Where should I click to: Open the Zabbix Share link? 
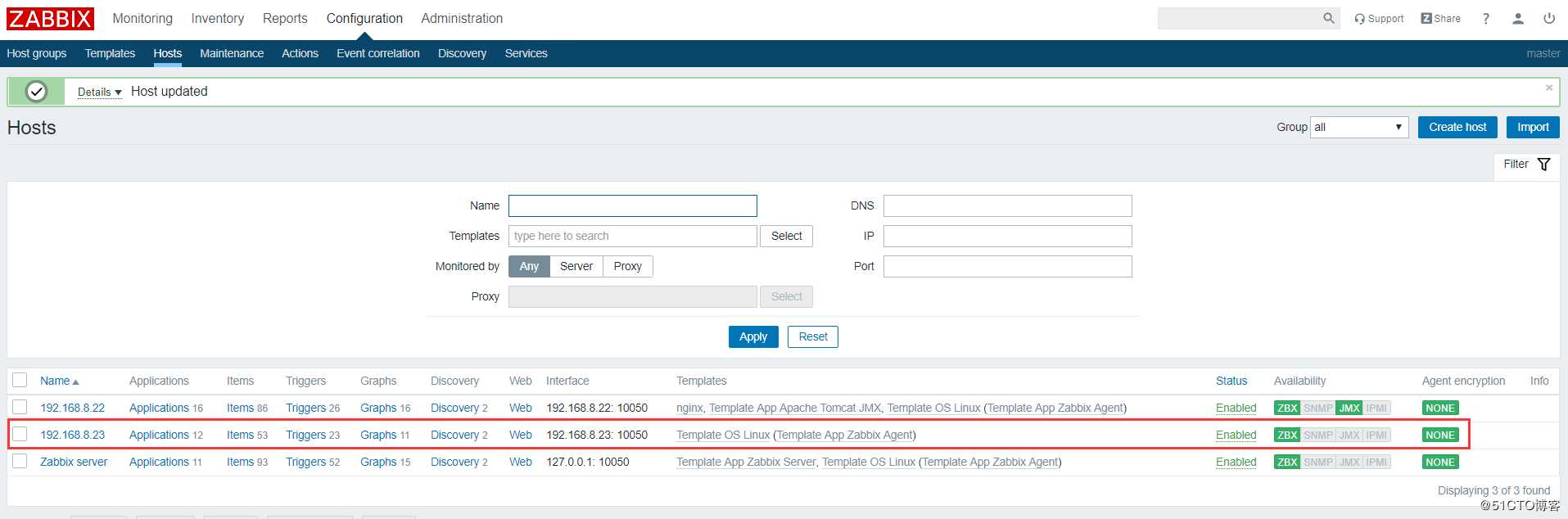[x=1441, y=18]
